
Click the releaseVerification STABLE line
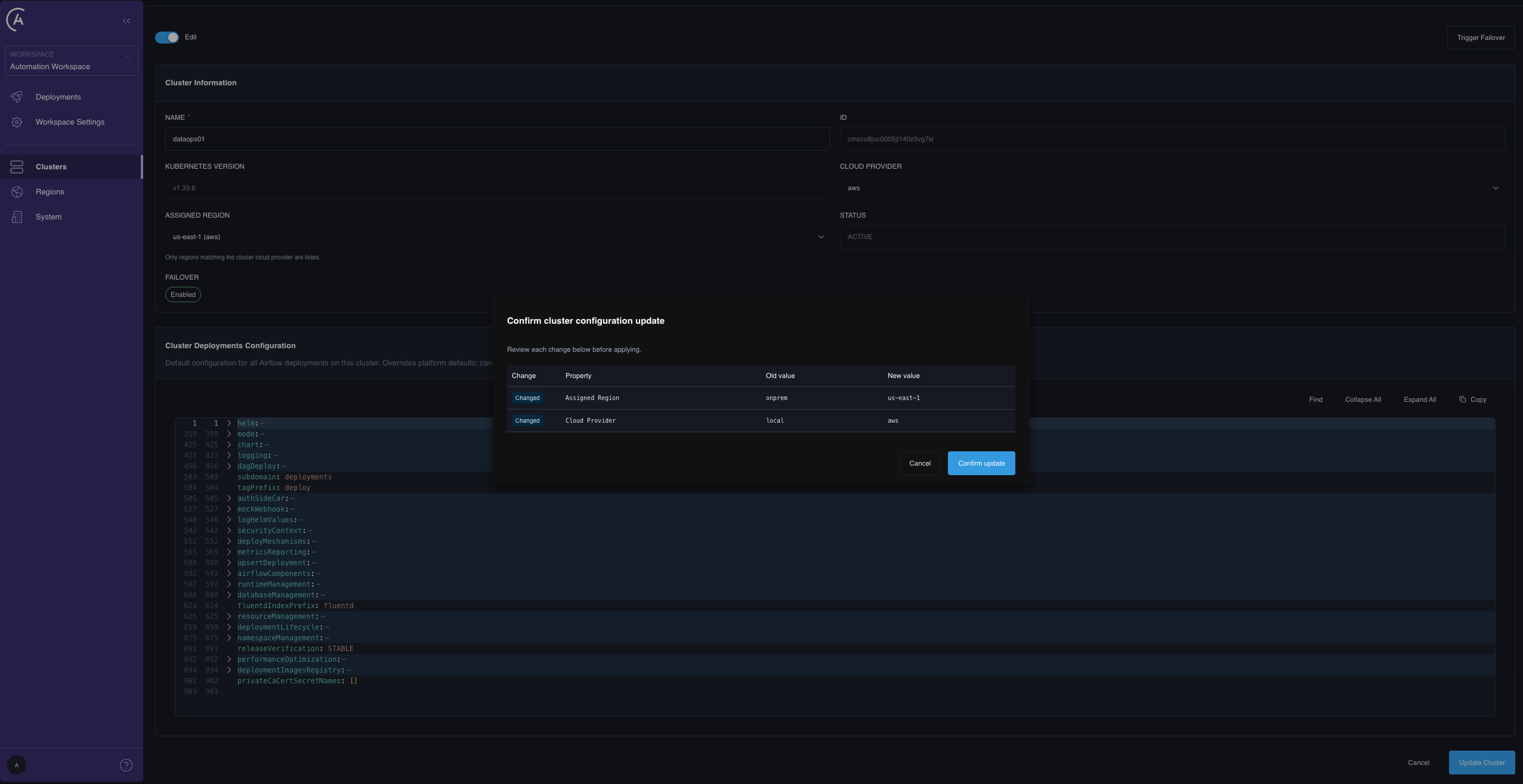(x=295, y=649)
